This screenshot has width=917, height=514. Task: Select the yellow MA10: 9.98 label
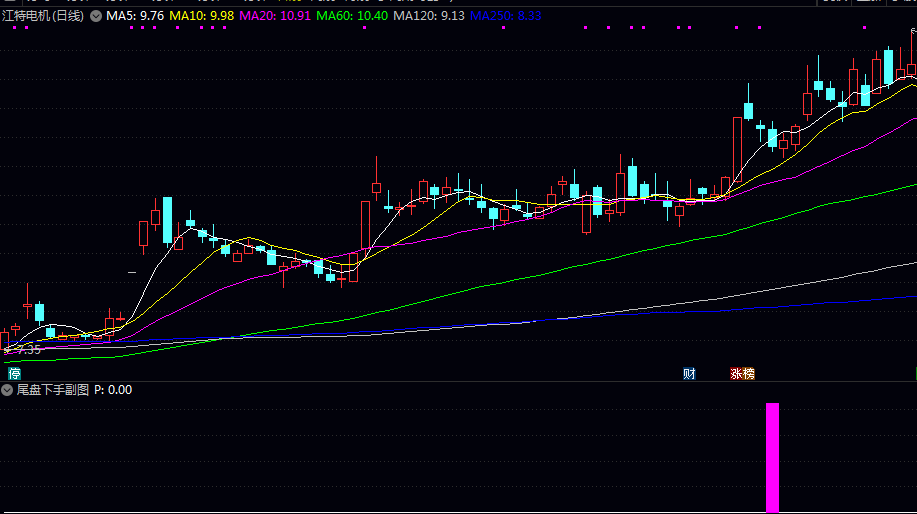click(202, 16)
